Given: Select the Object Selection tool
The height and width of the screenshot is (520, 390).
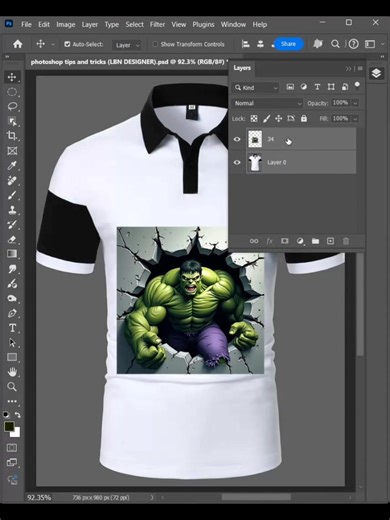Looking at the screenshot, I should [x=12, y=121].
